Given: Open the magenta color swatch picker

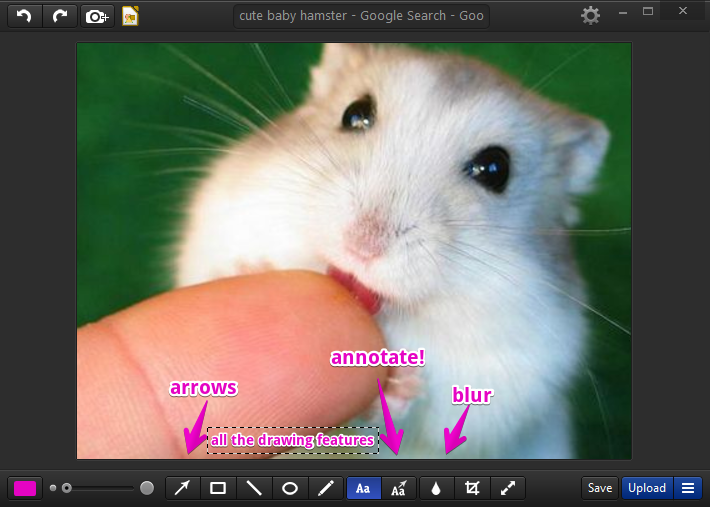Looking at the screenshot, I should 25,488.
